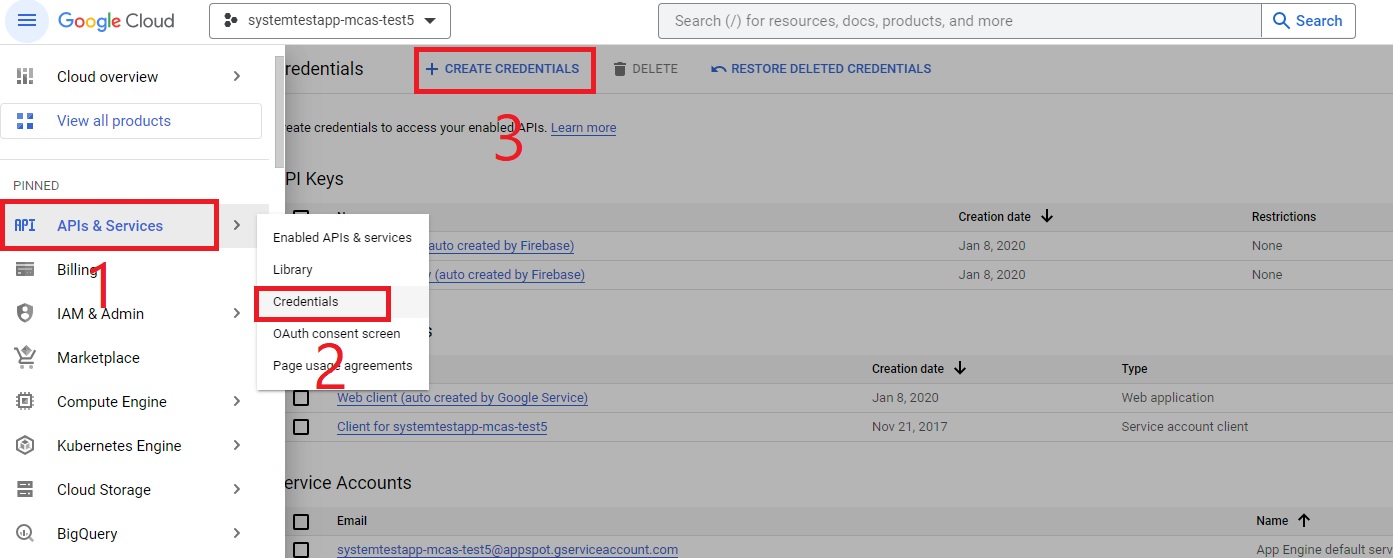Toggle Service Accounts select-all checkbox
The width and height of the screenshot is (1393, 558).
301,521
